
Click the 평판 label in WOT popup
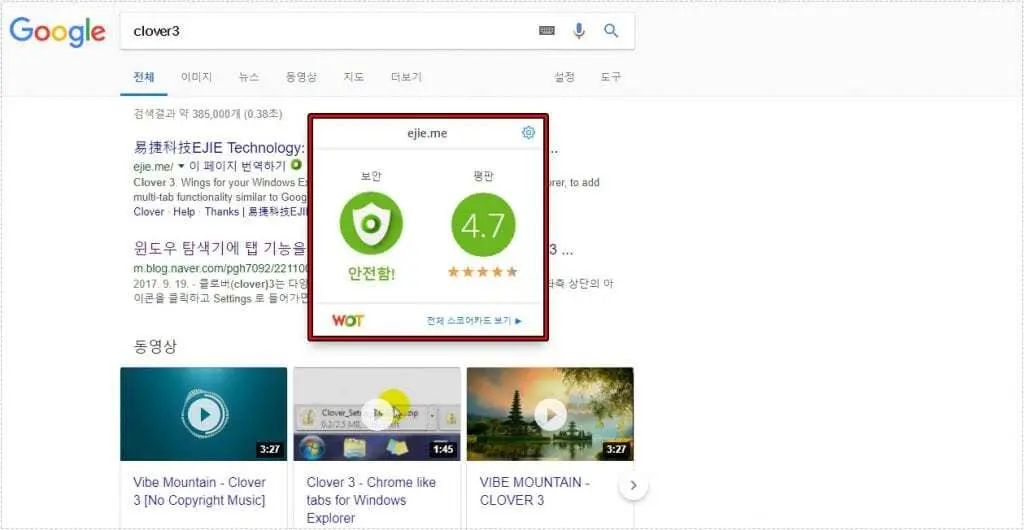coord(483,176)
